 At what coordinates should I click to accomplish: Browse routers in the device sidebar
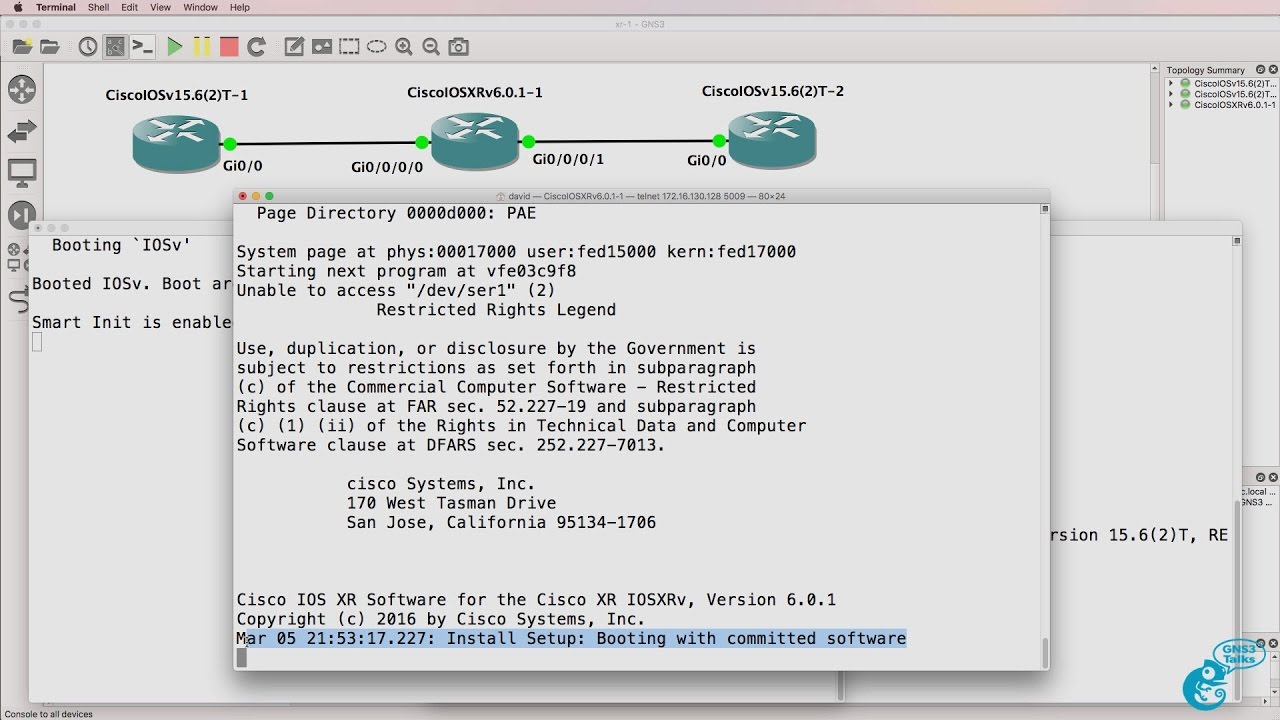(x=21, y=89)
